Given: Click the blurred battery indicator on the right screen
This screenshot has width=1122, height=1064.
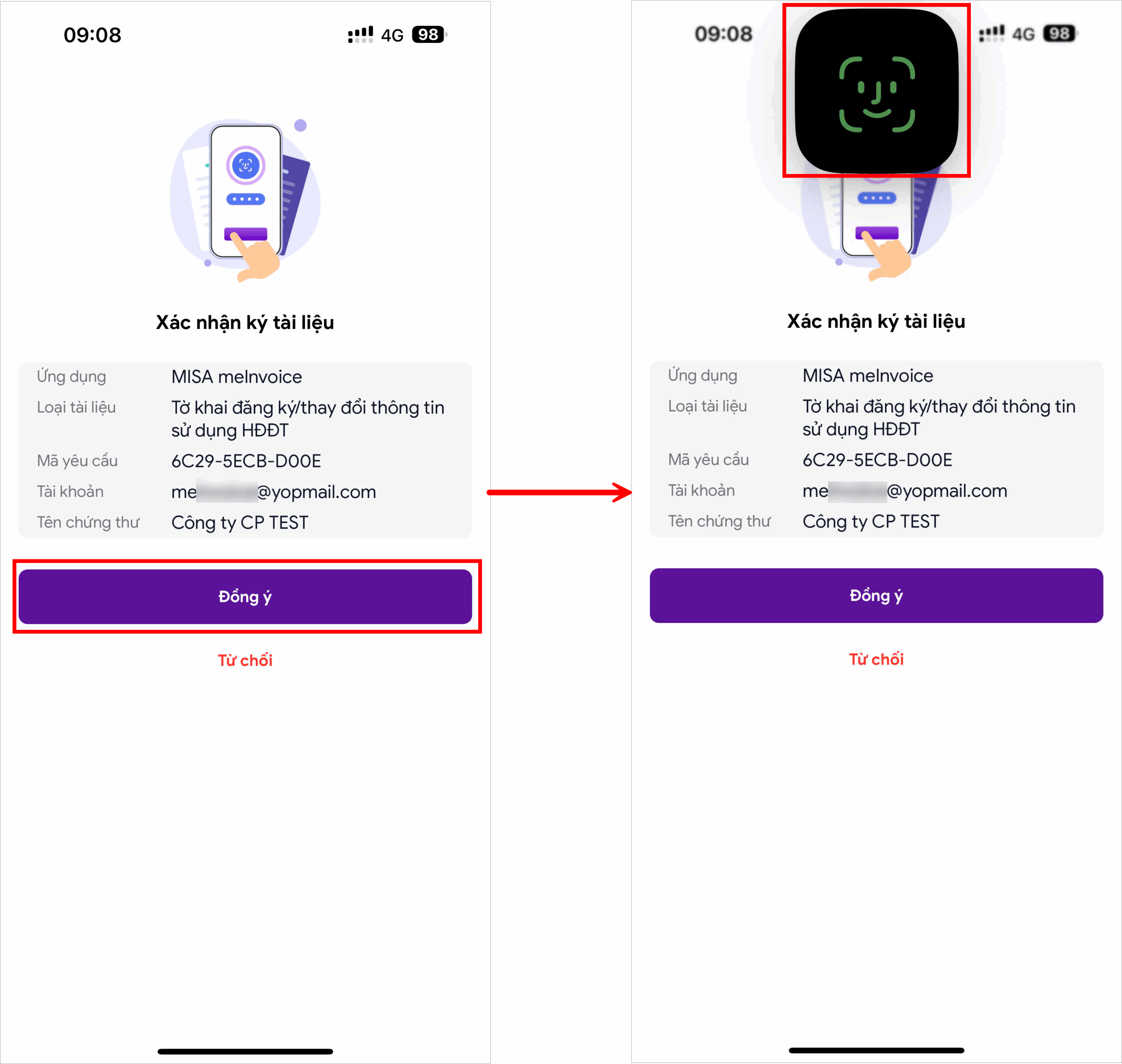Looking at the screenshot, I should 1059,34.
